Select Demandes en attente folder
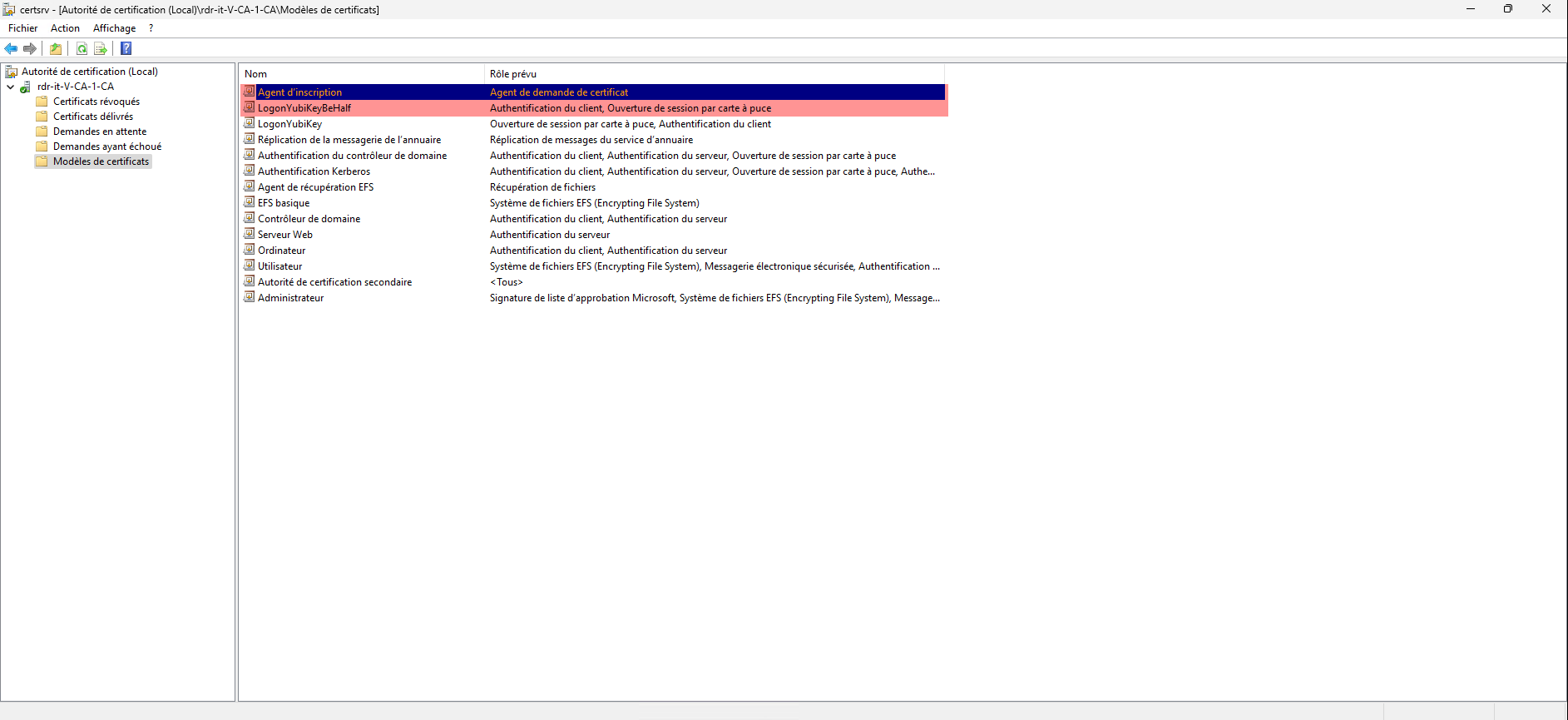 pyautogui.click(x=99, y=132)
